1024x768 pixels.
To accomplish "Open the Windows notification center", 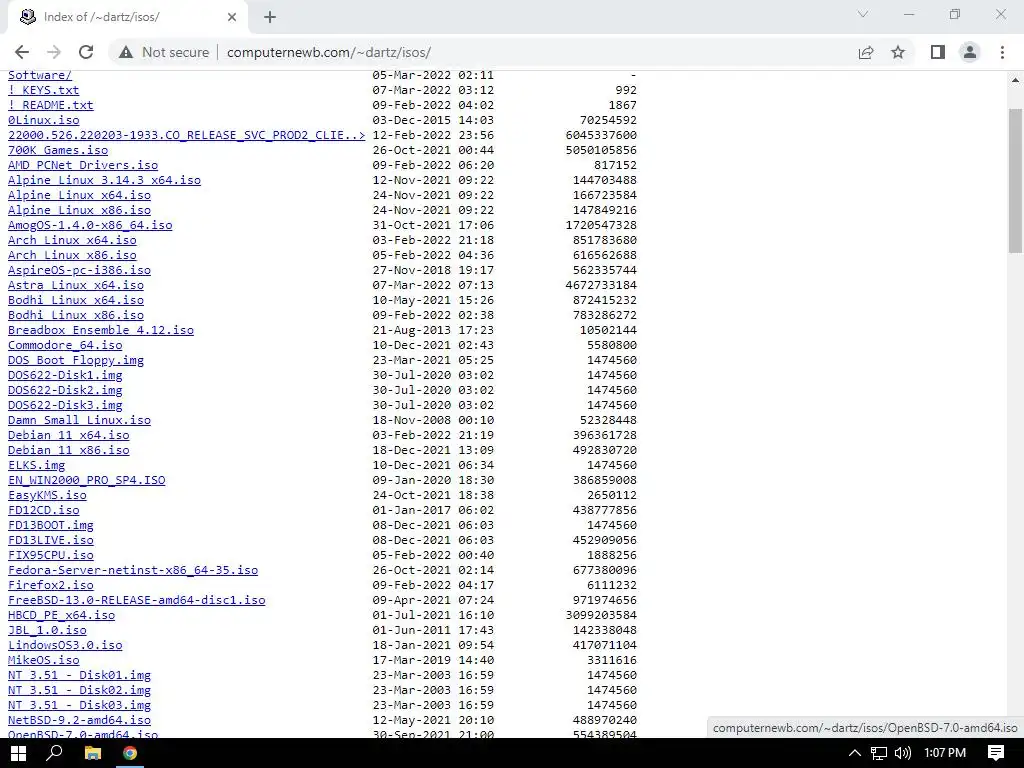I will (x=996, y=753).
